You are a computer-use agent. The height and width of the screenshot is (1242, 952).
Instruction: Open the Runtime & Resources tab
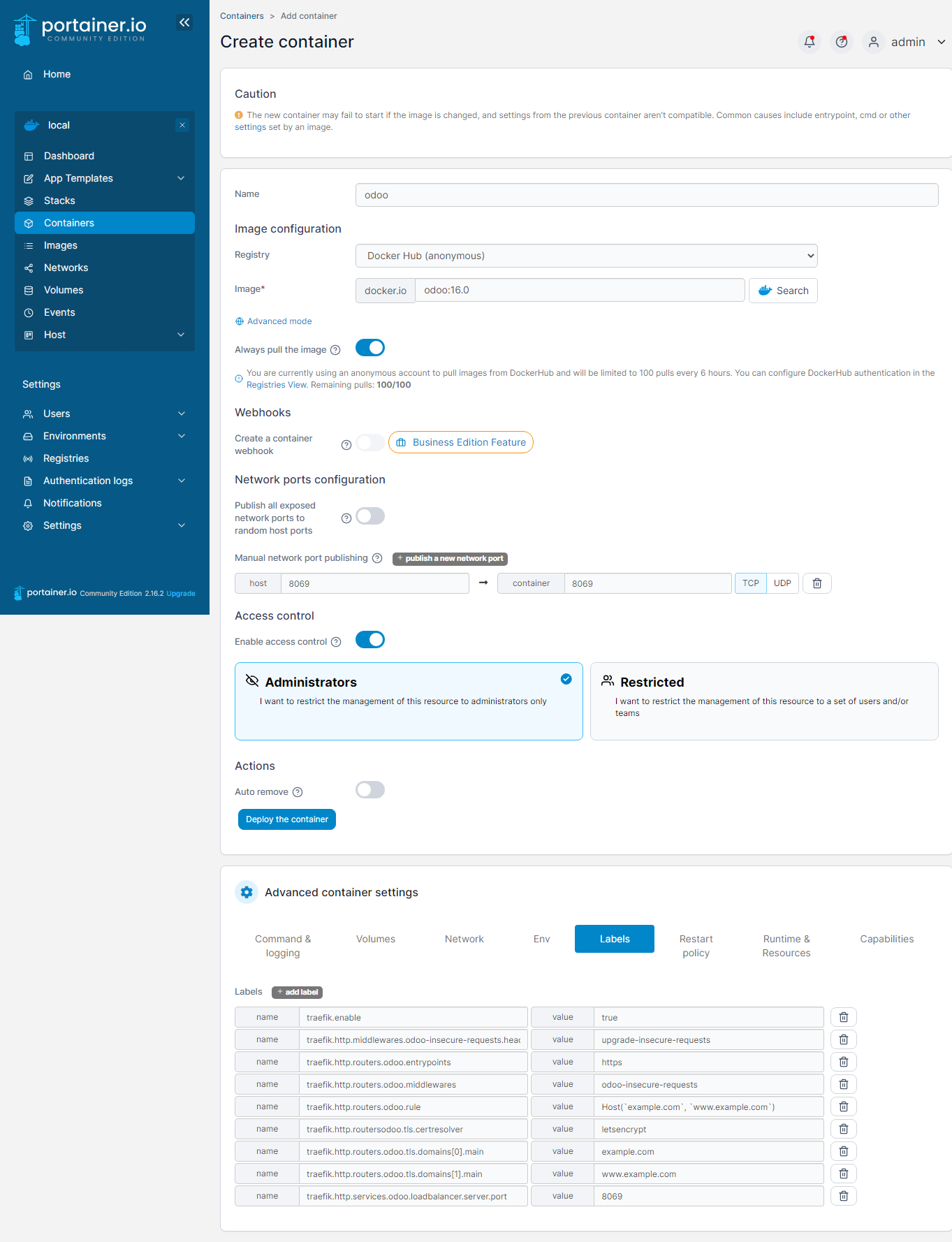click(786, 946)
